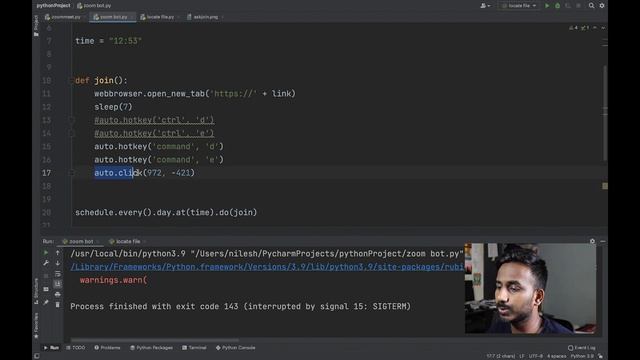
Task: Click the webbrowser.open_new_tab code line
Action: [x=195, y=93]
